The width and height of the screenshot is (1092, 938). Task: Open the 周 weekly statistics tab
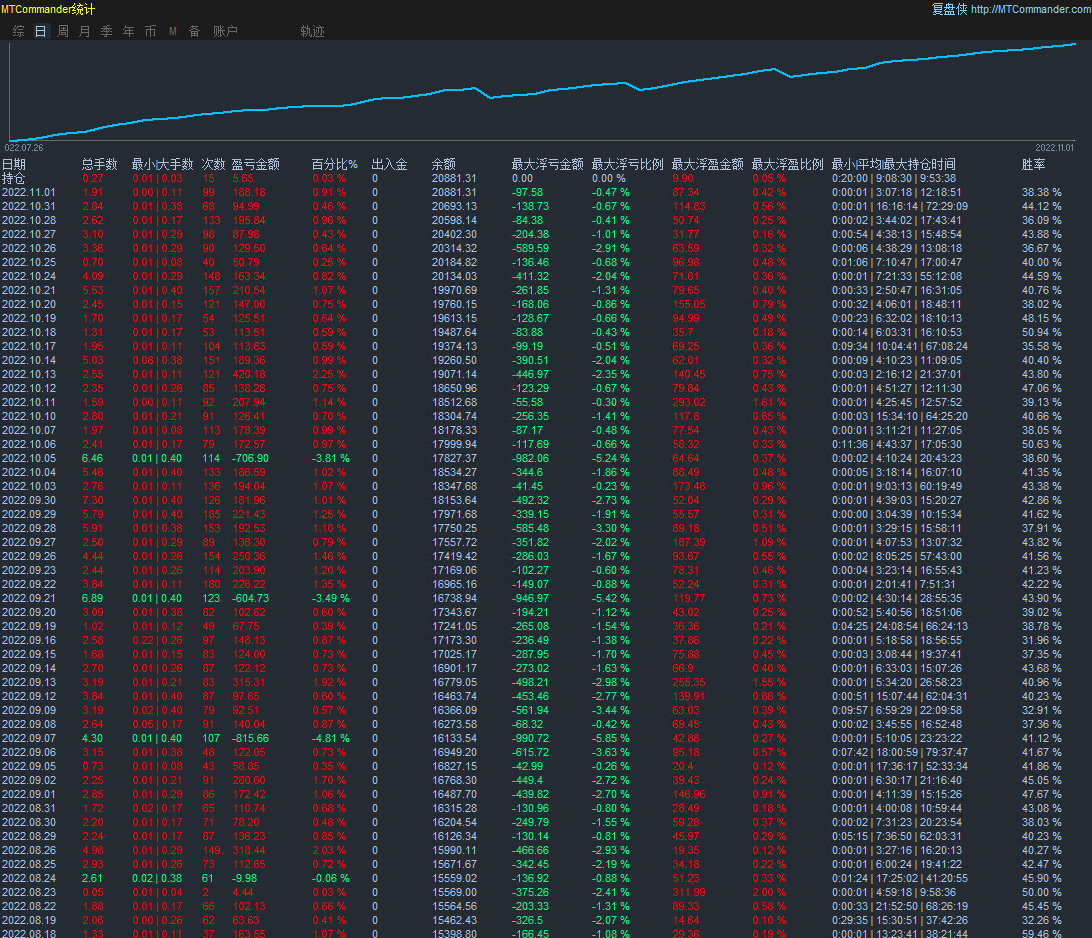click(62, 31)
